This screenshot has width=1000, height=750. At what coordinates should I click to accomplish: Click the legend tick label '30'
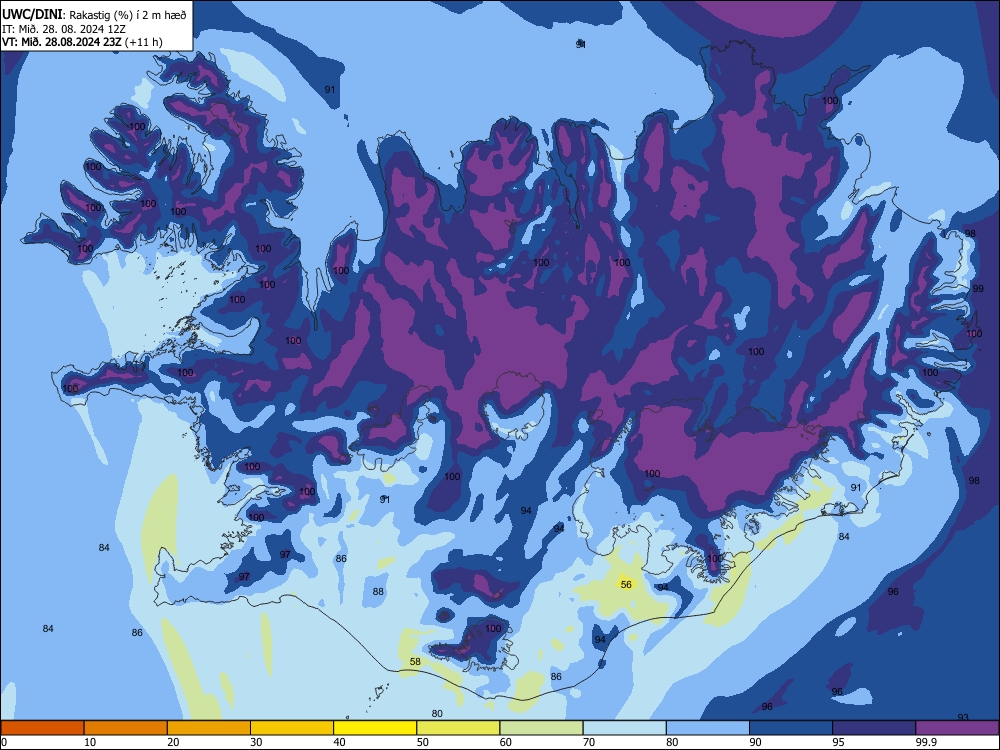[x=256, y=742]
